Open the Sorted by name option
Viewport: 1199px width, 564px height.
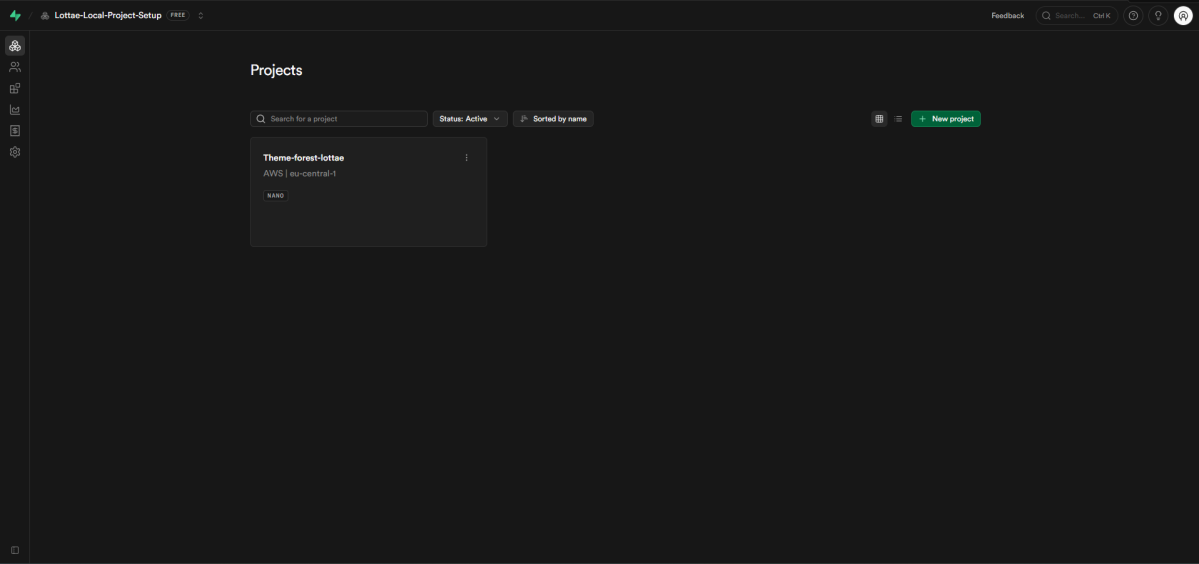pyautogui.click(x=553, y=119)
